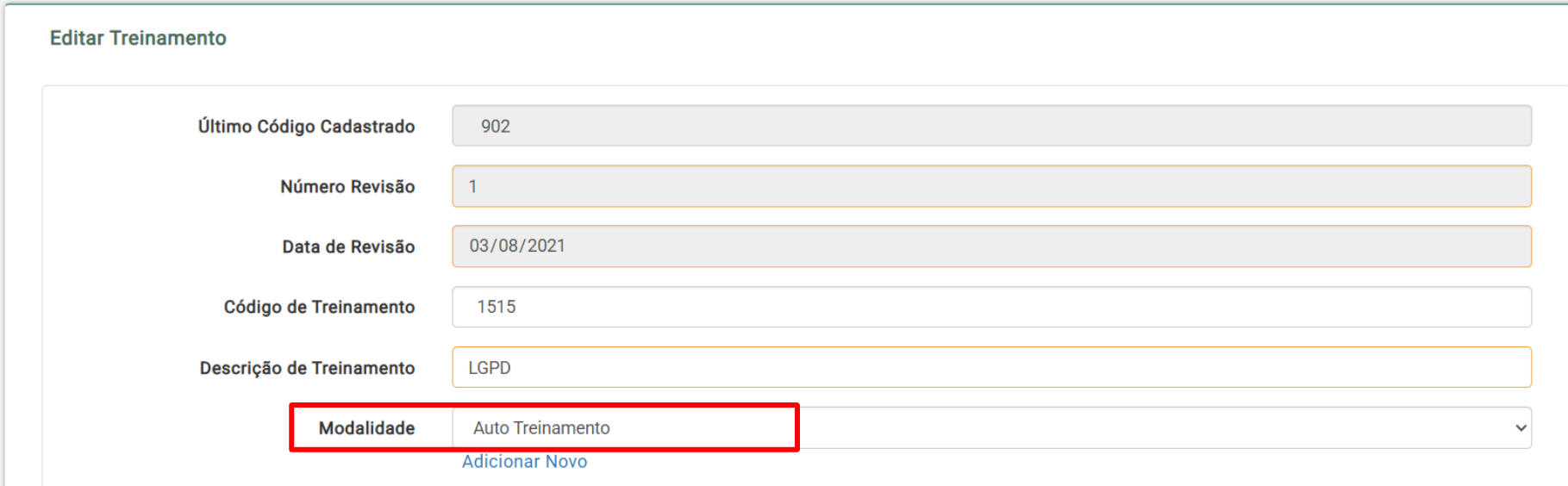Click the Data de Revisão label

point(348,246)
